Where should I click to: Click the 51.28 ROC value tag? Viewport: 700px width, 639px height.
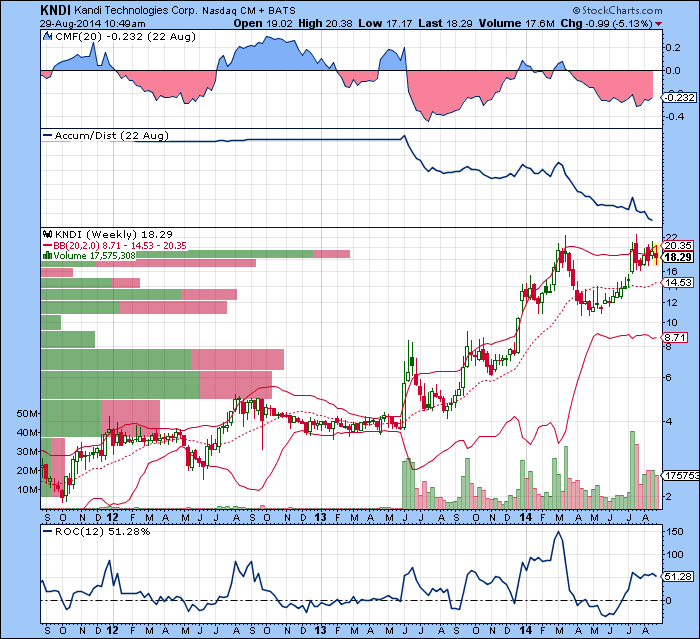(x=678, y=576)
